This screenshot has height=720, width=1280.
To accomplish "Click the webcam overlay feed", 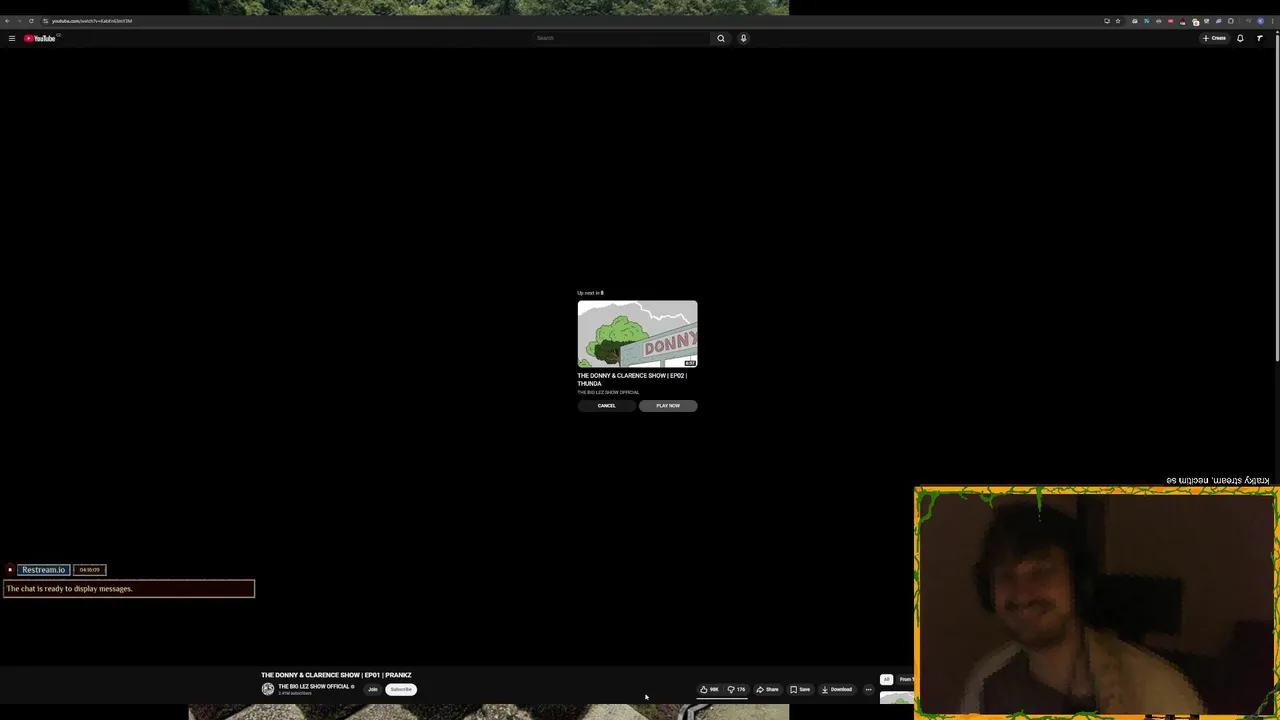I will pos(1096,602).
